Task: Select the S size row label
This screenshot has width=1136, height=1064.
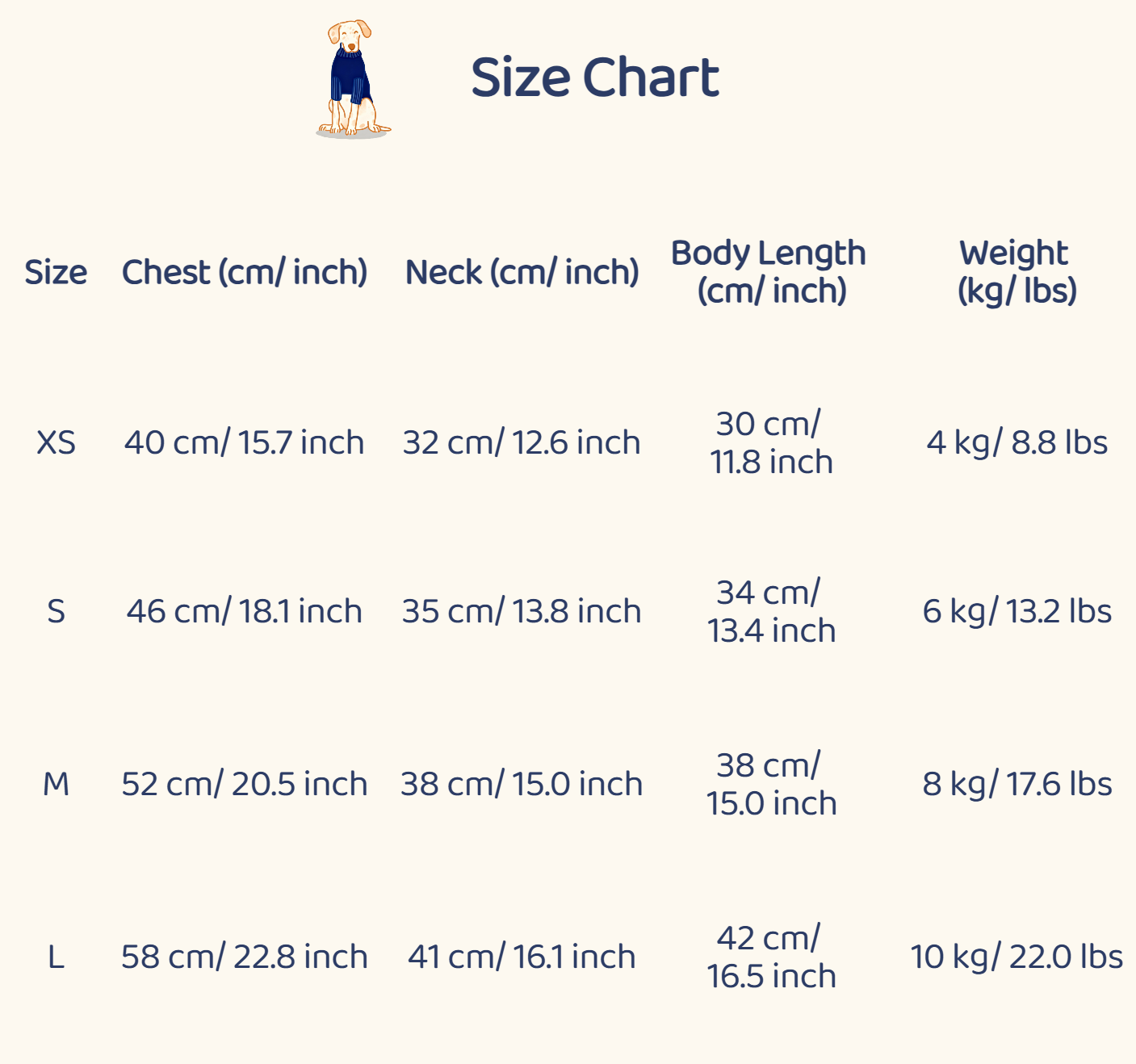Action: point(56,611)
